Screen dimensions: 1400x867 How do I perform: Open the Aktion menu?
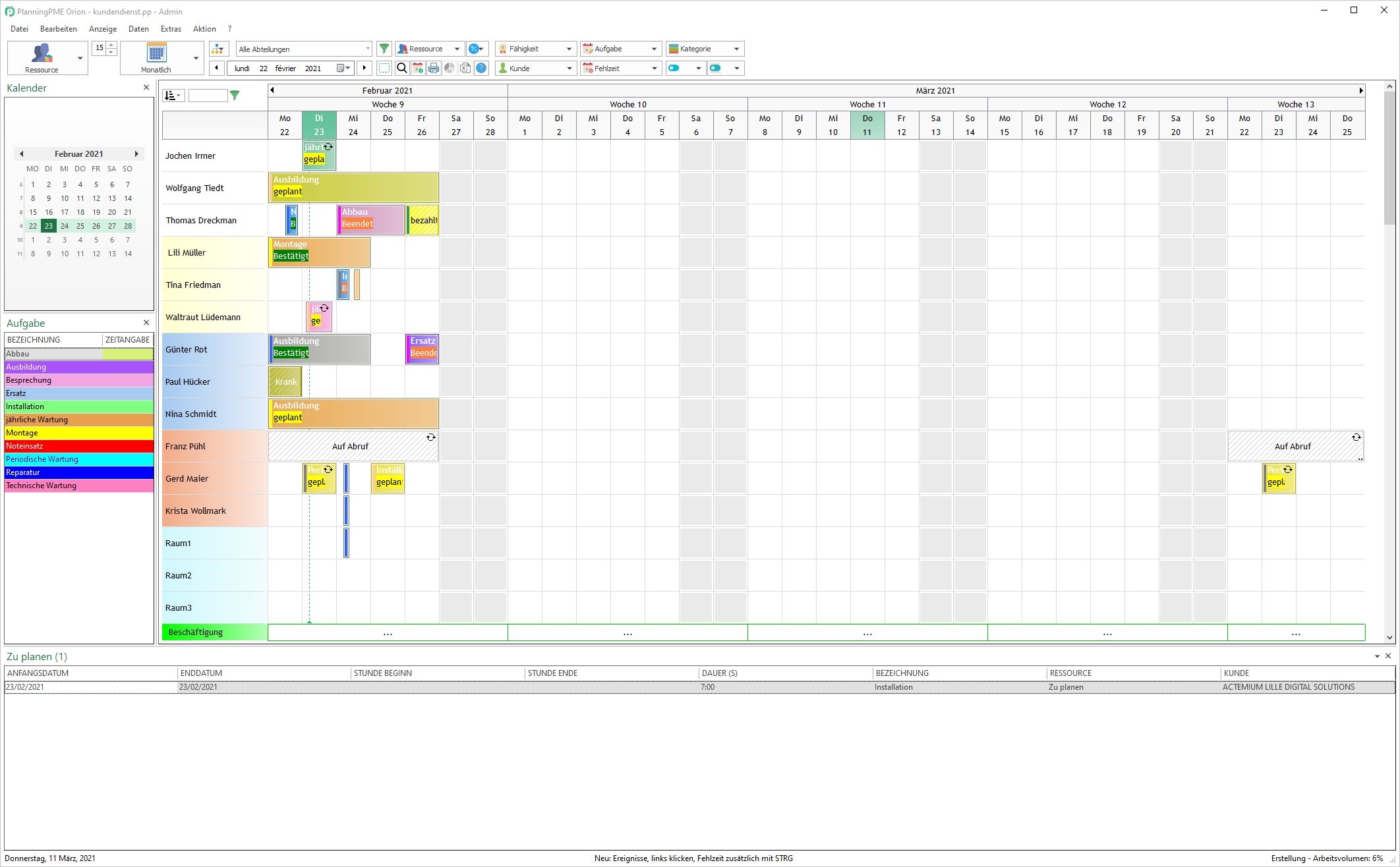(204, 28)
